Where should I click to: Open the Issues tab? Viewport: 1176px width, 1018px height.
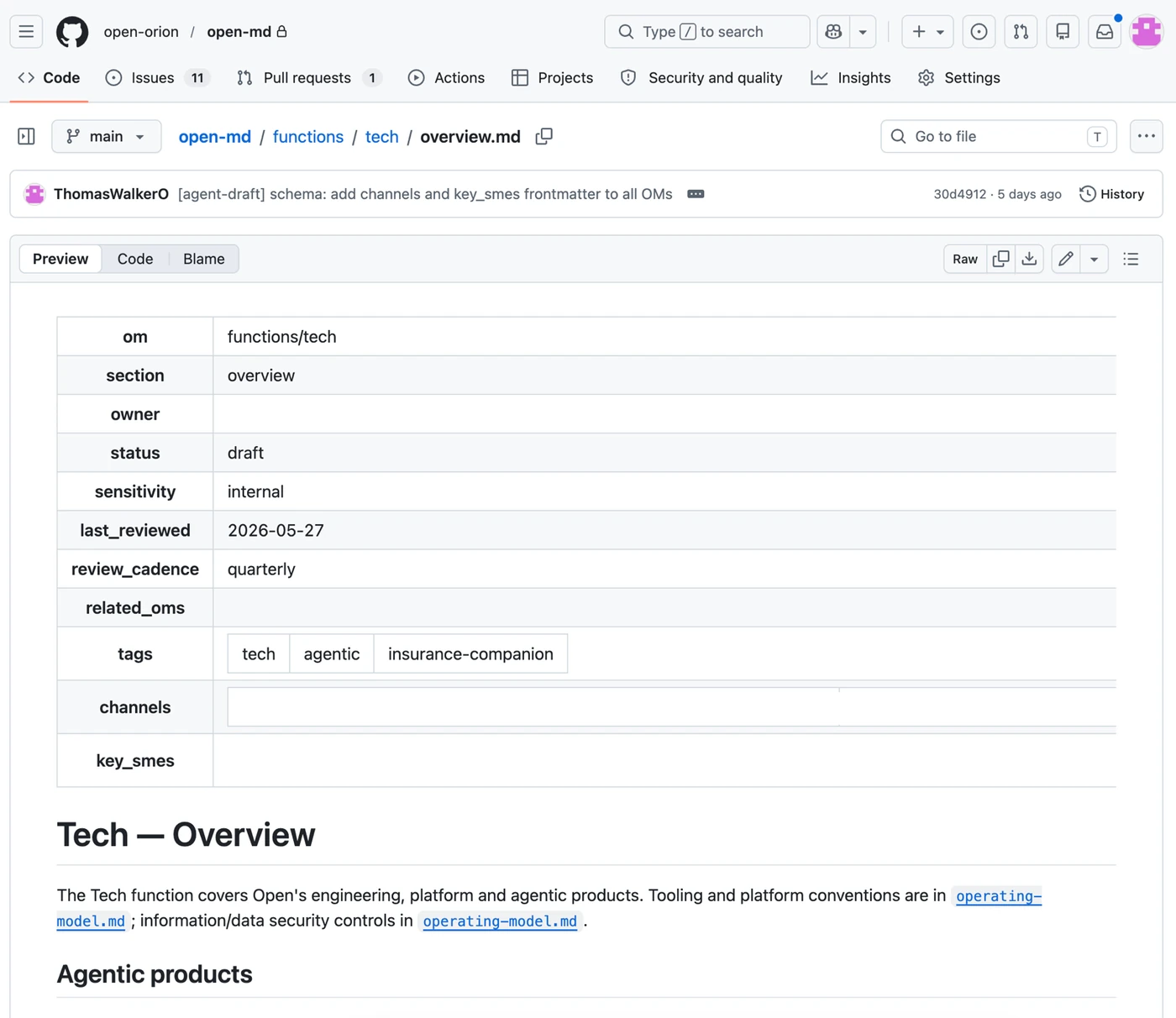pyautogui.click(x=157, y=77)
